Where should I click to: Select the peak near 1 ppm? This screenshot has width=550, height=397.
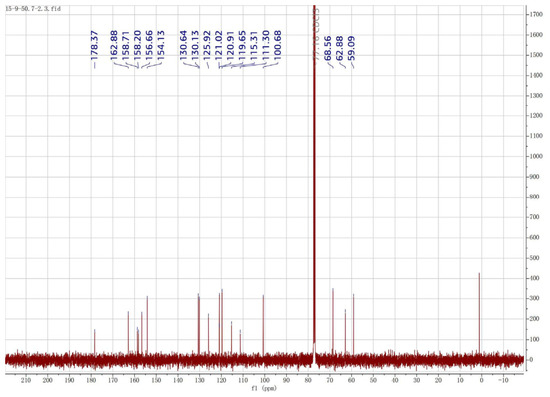tap(479, 316)
